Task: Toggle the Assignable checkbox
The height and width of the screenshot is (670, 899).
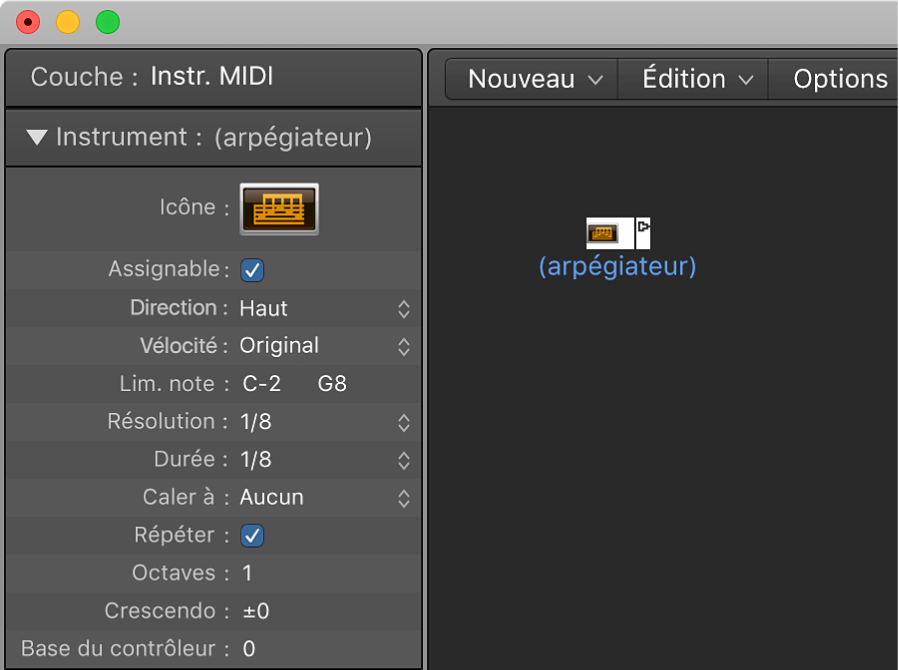Action: click(x=253, y=270)
